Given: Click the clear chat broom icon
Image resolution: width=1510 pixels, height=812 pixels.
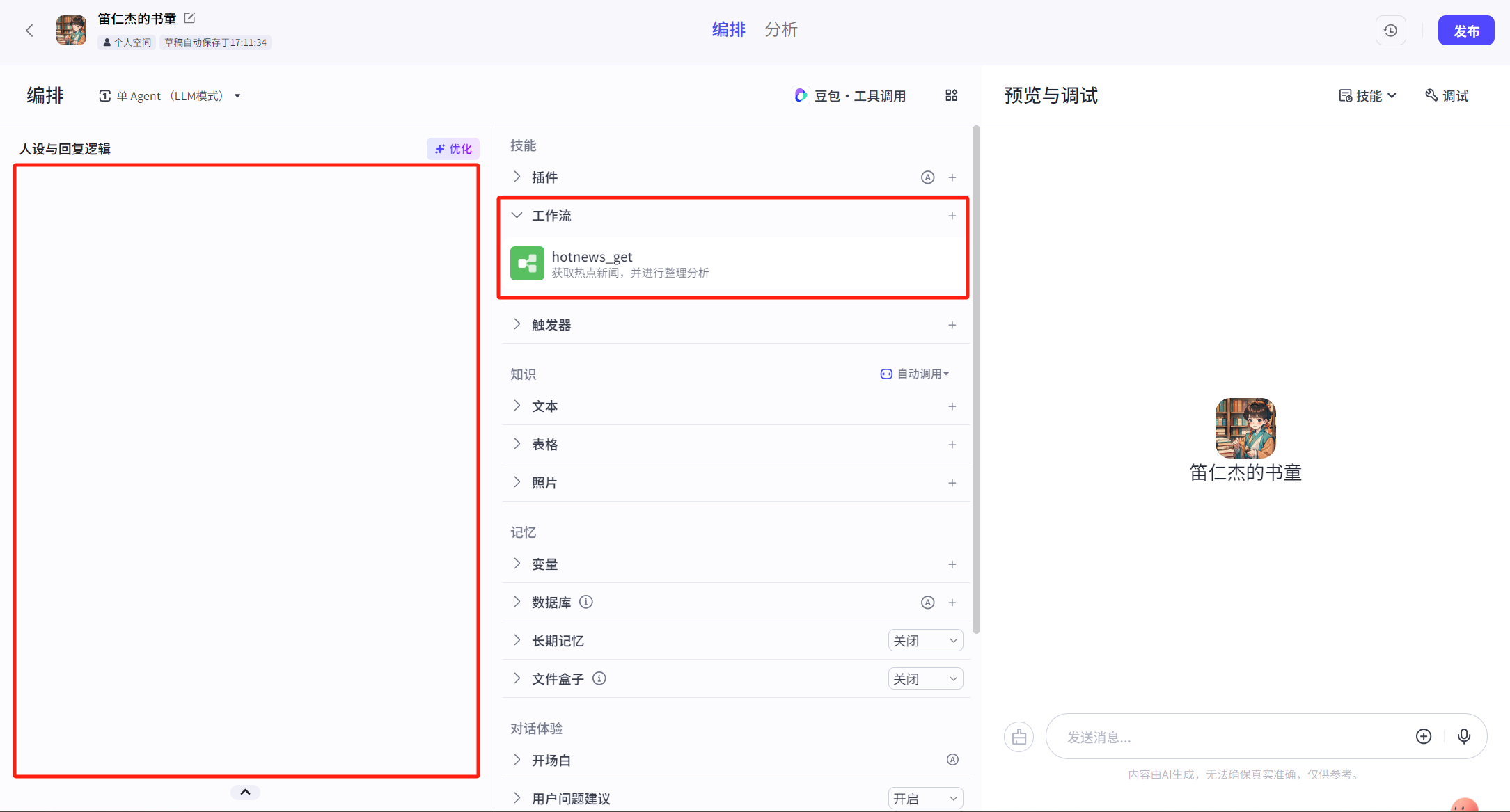Looking at the screenshot, I should pyautogui.click(x=1019, y=737).
